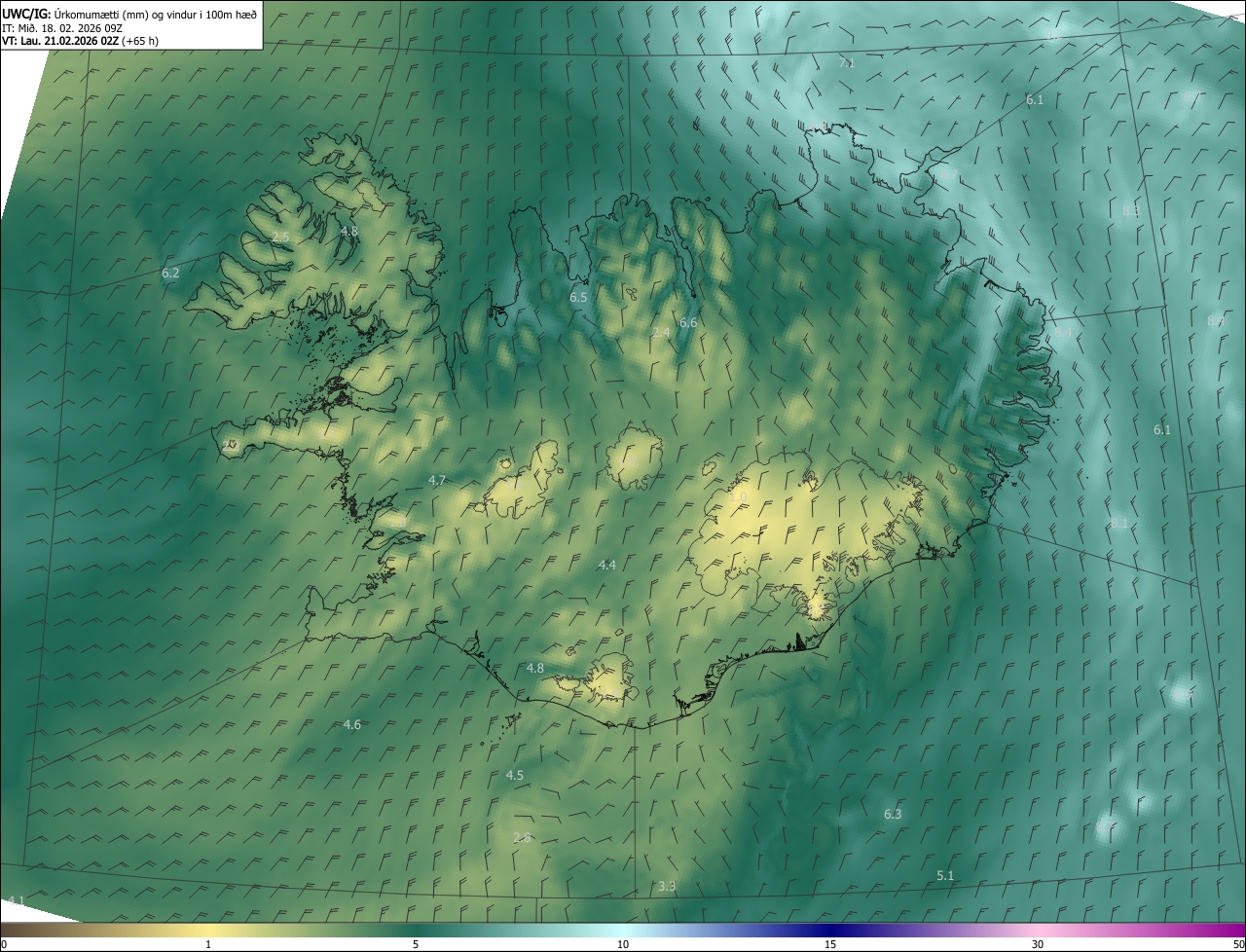Pick the 2.8 value label
This screenshot has height=952, width=1246.
pyautogui.click(x=522, y=837)
